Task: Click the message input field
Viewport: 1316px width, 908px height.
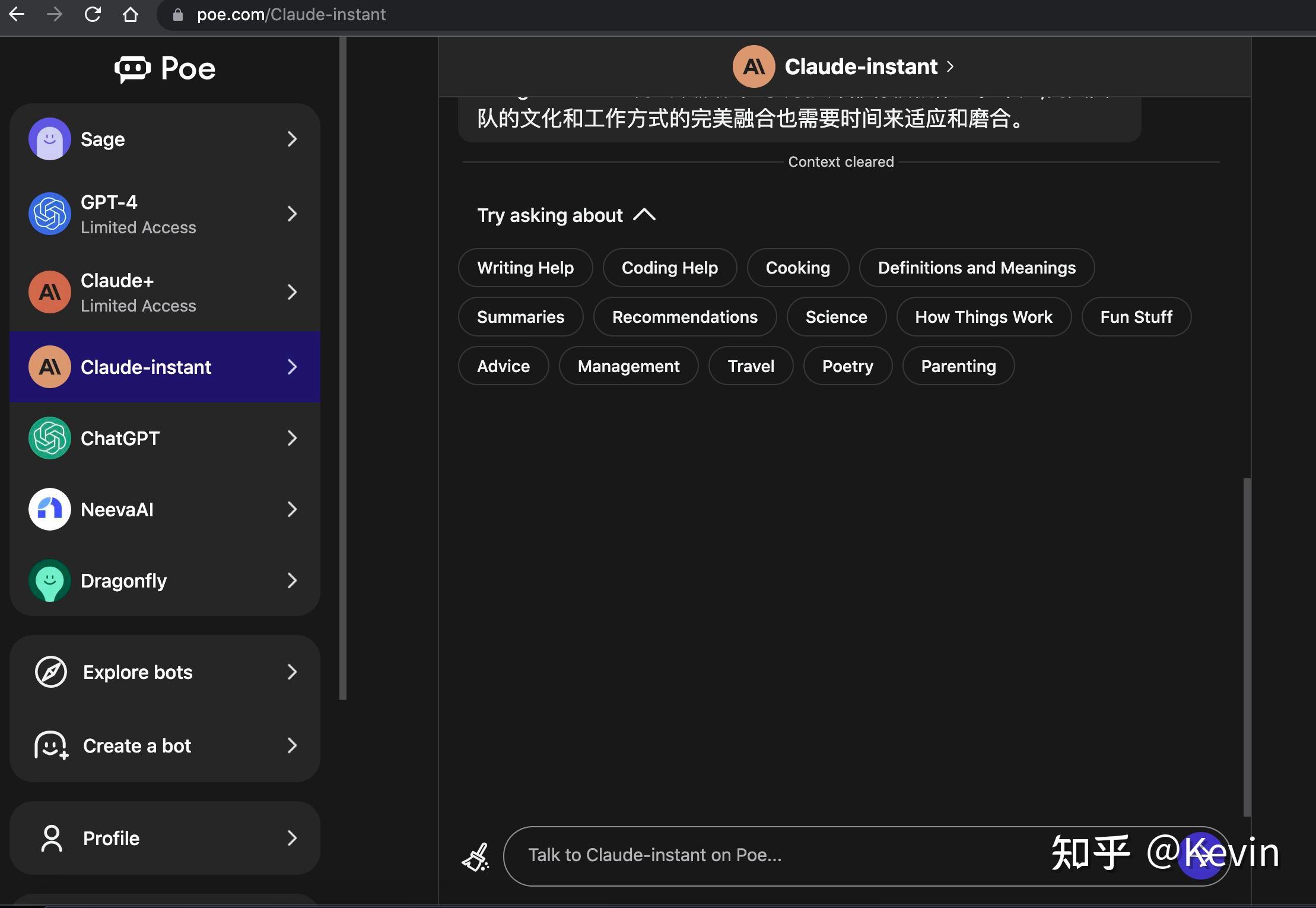Action: (831, 855)
